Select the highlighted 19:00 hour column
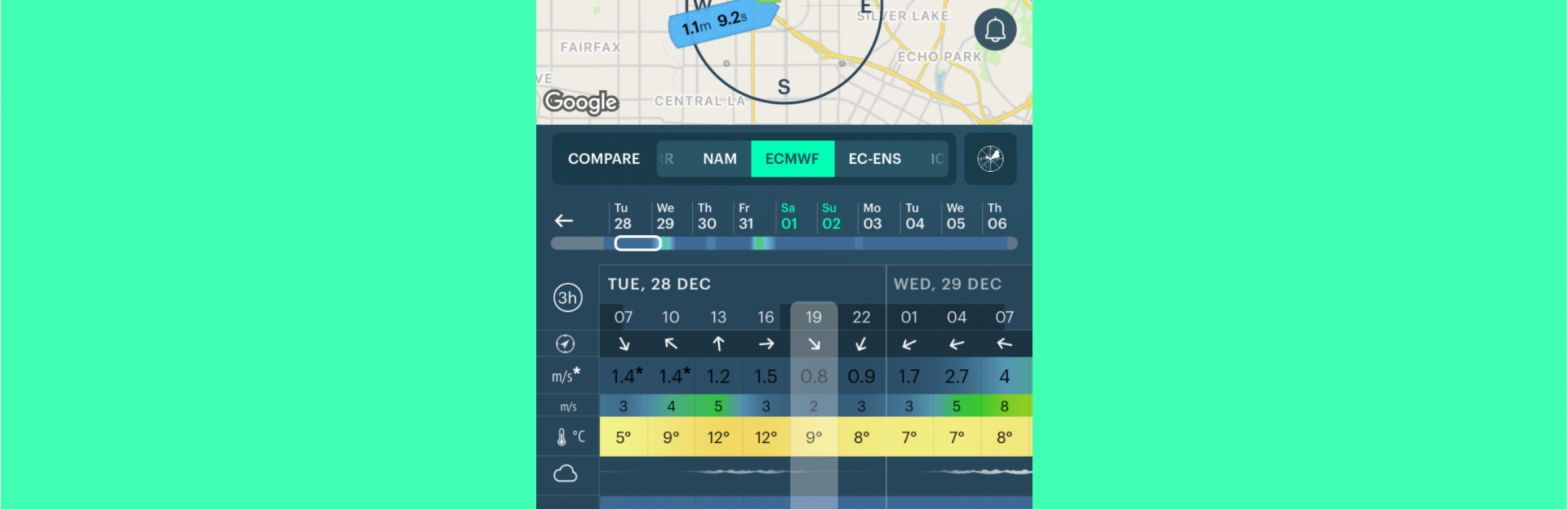The image size is (1568, 509). click(x=814, y=316)
